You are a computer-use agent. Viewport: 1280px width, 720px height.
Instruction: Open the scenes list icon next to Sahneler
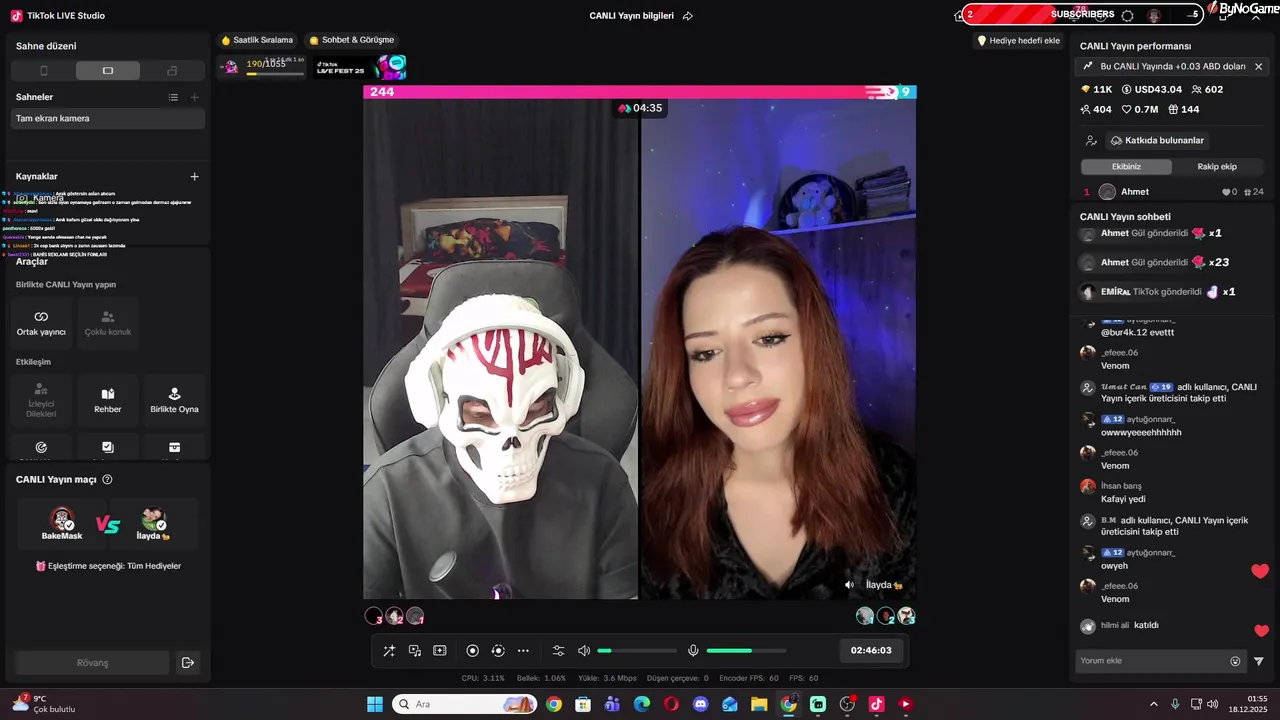[x=173, y=97]
